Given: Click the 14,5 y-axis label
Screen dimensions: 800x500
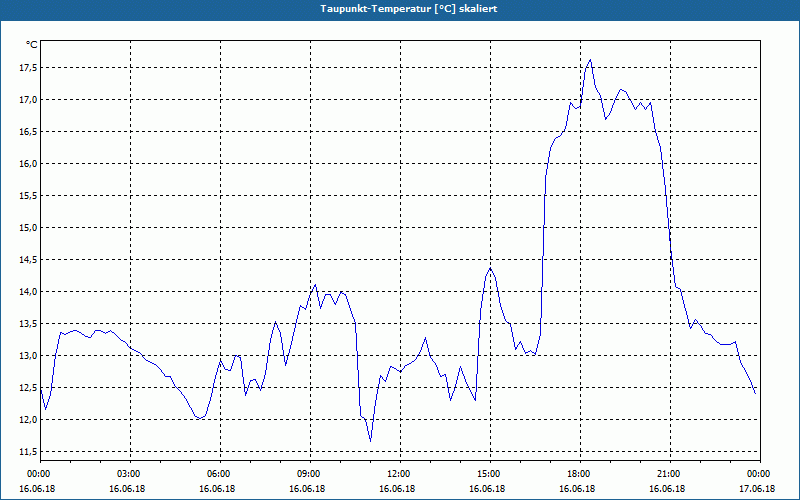Looking at the screenshot, I should click(29, 260).
